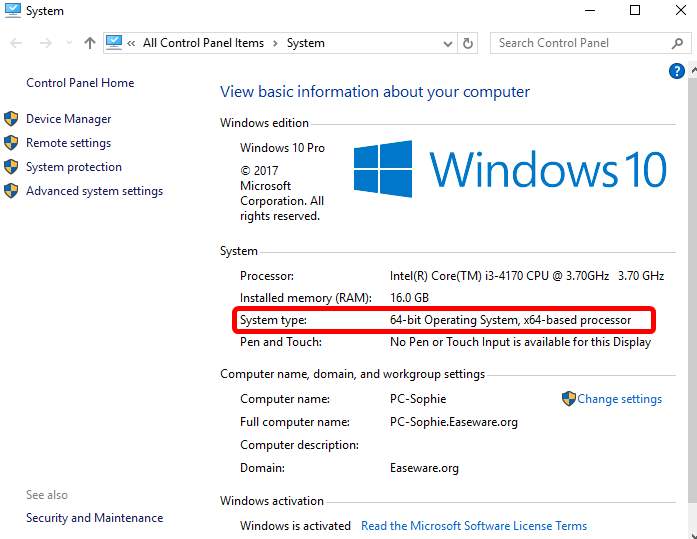The width and height of the screenshot is (697, 539).
Task: Select the computer name value PC-Sophie
Action: coord(418,399)
